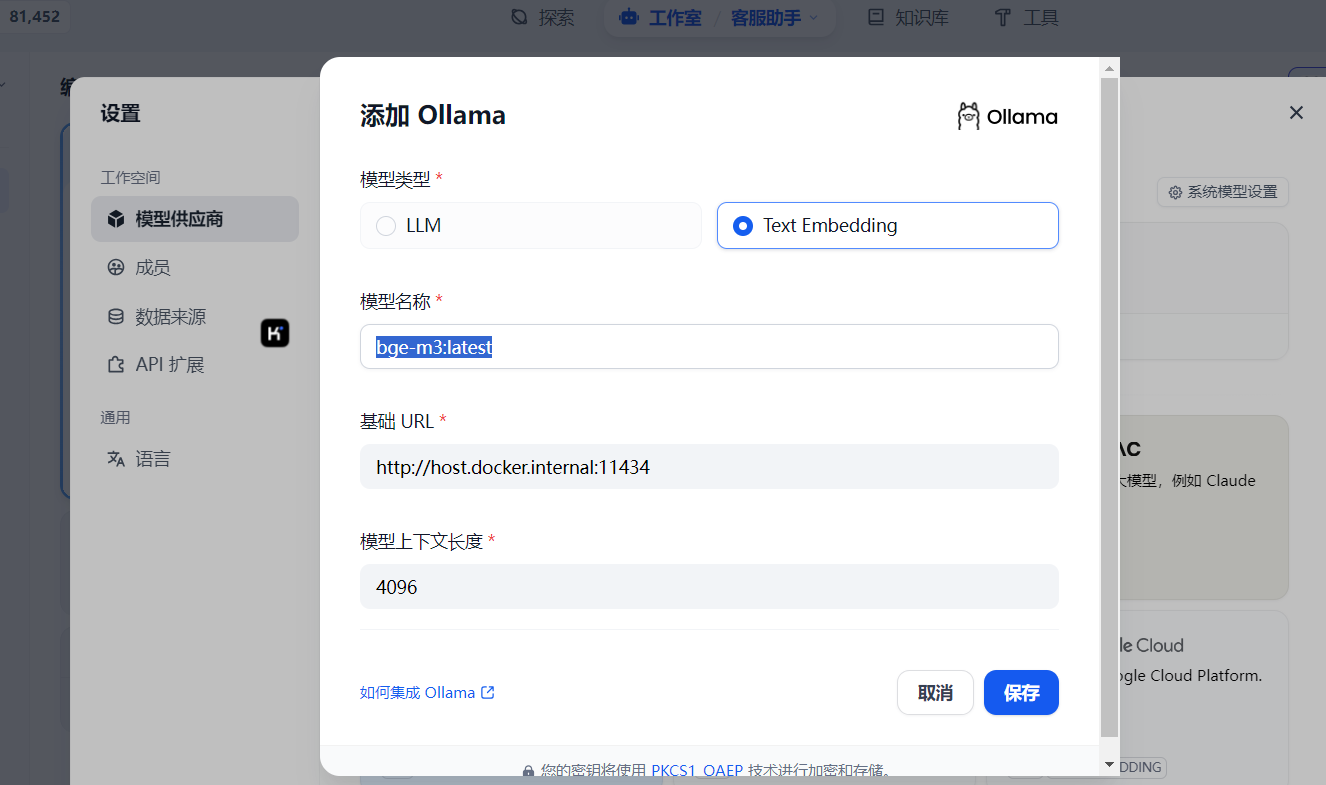Open system model settings button
1326x785 pixels.
(1223, 192)
